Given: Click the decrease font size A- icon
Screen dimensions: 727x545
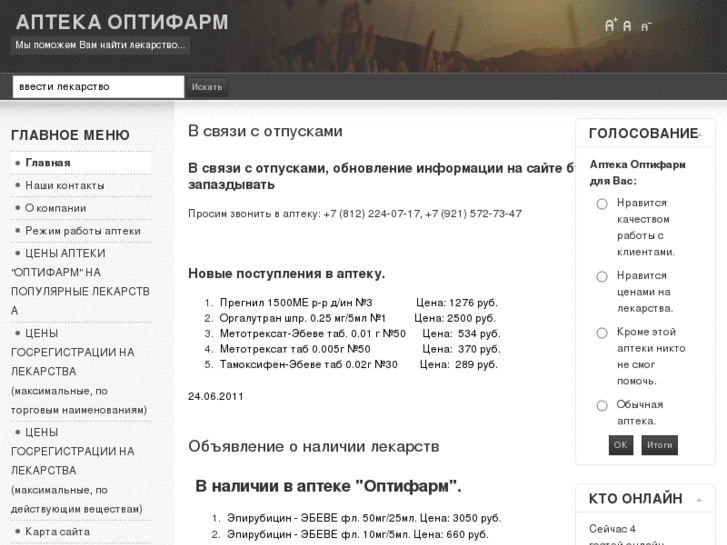Looking at the screenshot, I should (645, 26).
